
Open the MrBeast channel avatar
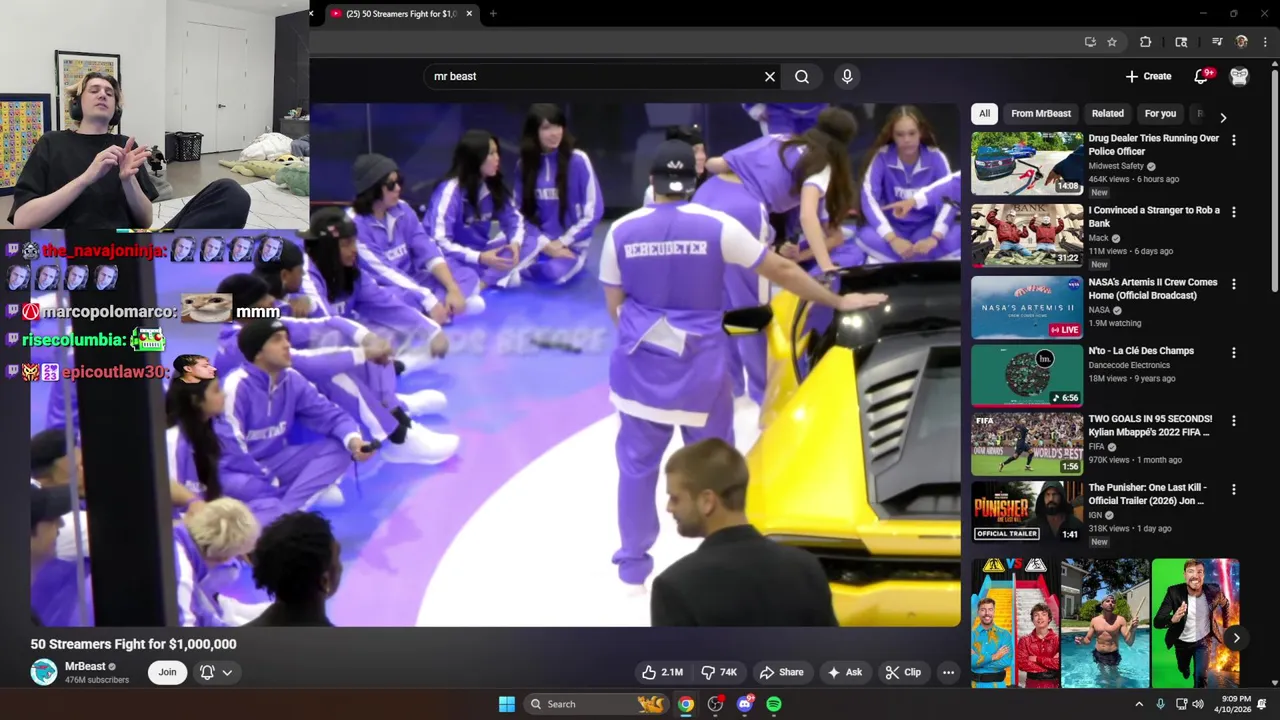44,672
